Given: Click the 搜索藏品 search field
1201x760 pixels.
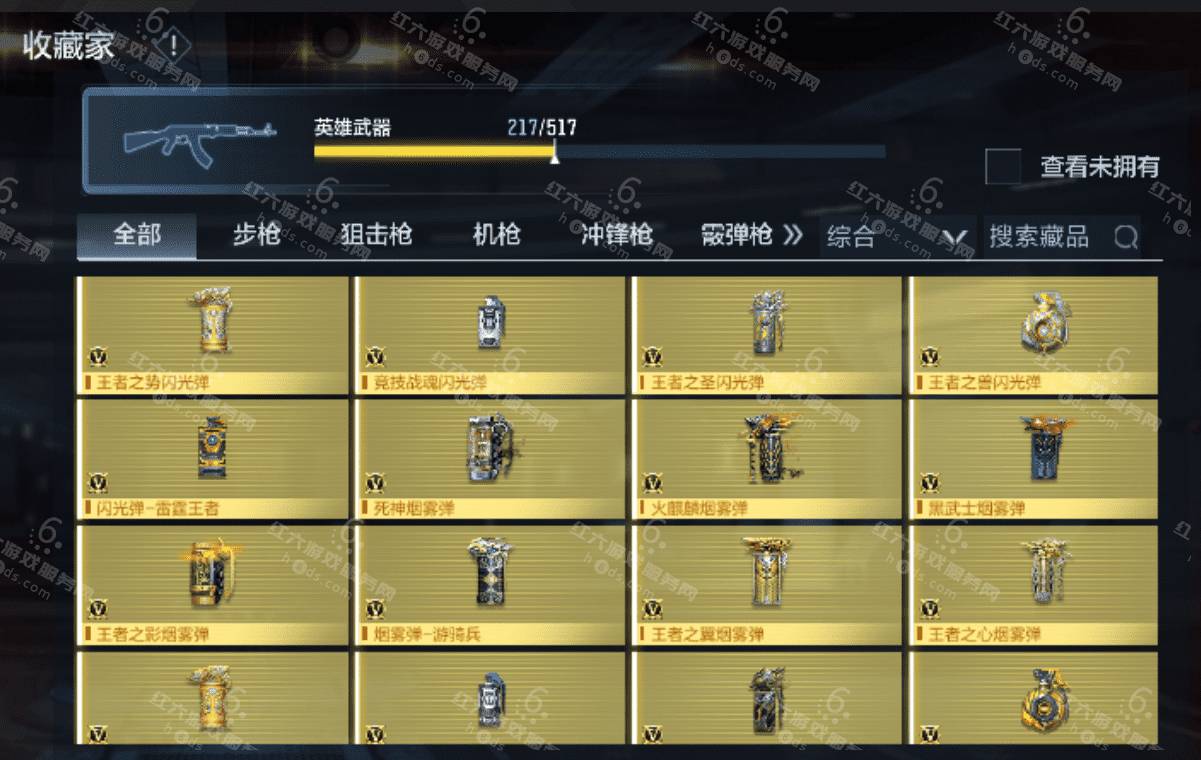Looking at the screenshot, I should tap(1061, 237).
